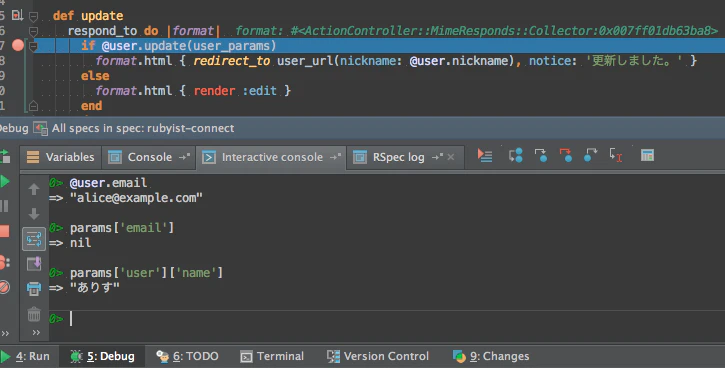The width and height of the screenshot is (725, 368).
Task: Close the RSpec log tab
Action: pos(451,157)
